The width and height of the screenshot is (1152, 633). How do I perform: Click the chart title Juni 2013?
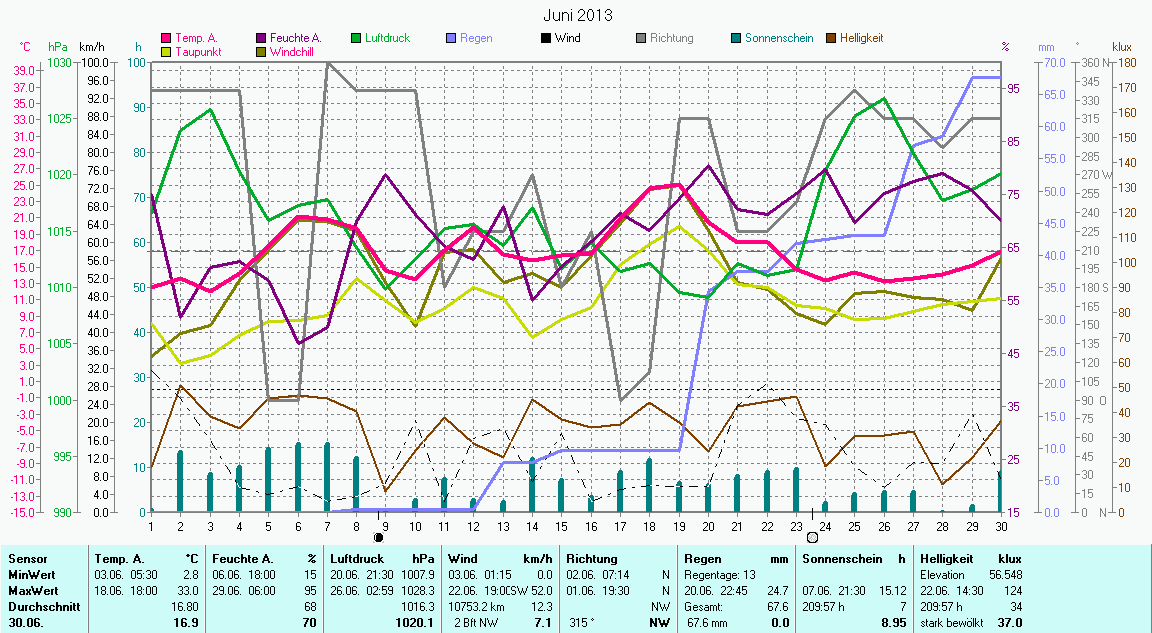click(578, 15)
